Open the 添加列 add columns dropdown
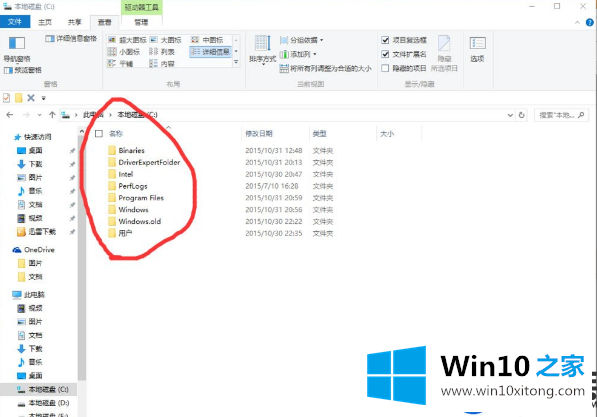Image resolution: width=597 pixels, height=417 pixels. [298, 54]
